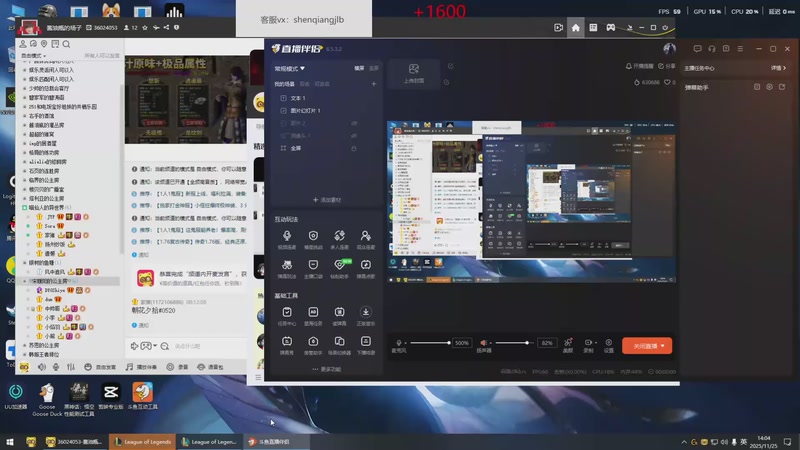Viewport: 800px width, 450px height.
Task: Click the gamepad icon in the top toolbar
Action: (x=610, y=28)
